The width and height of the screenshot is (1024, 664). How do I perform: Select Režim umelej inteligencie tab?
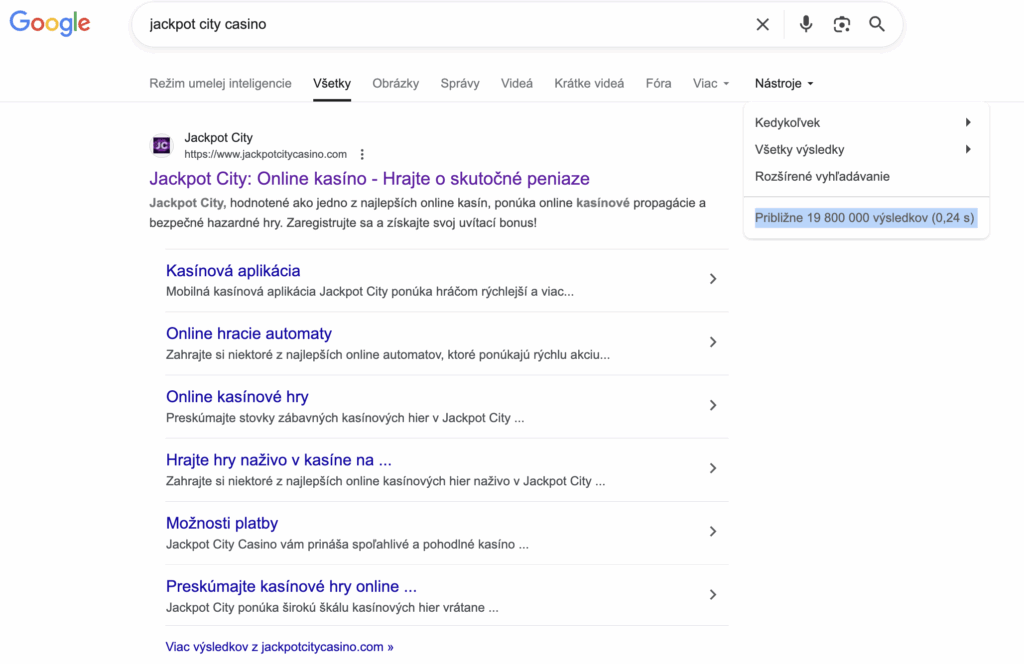tap(220, 83)
